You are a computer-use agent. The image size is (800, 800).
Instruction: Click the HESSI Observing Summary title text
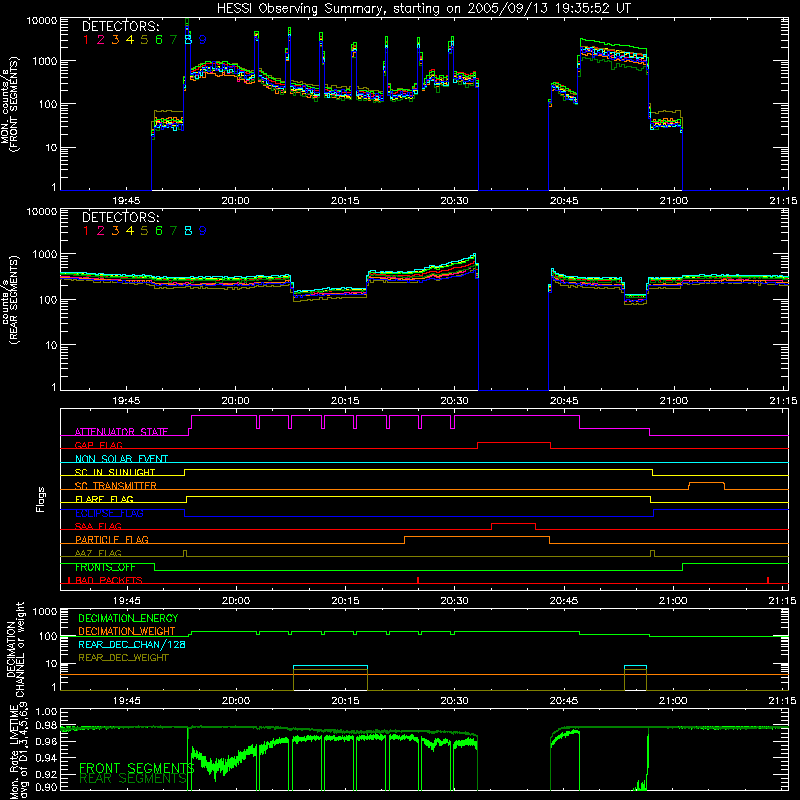pyautogui.click(x=423, y=9)
